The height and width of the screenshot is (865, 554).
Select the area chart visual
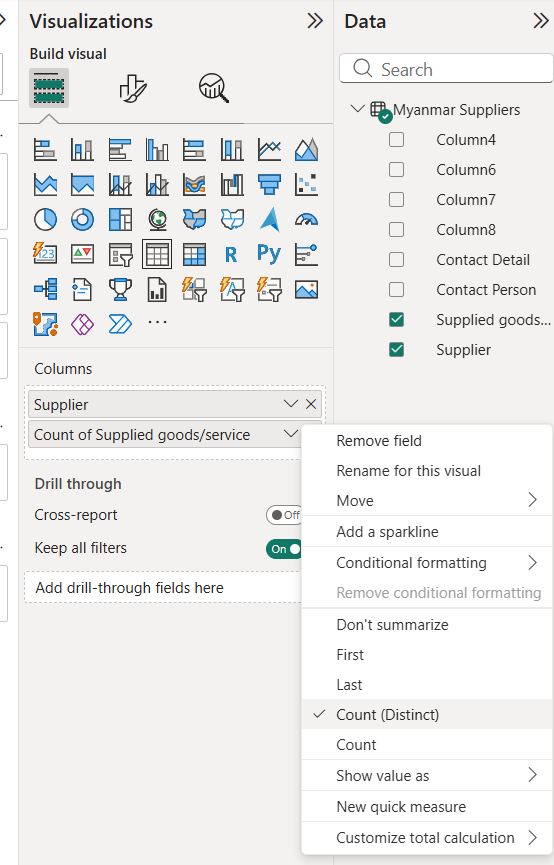tap(306, 149)
